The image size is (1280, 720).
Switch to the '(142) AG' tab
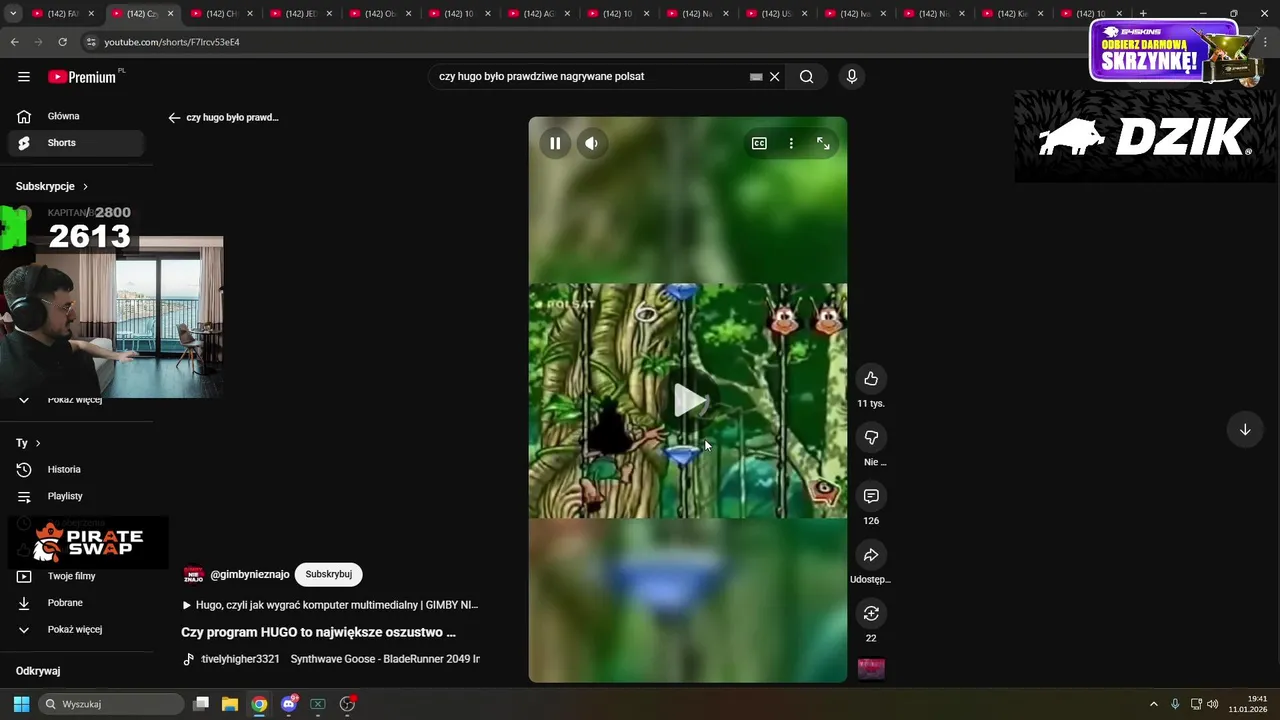click(539, 13)
